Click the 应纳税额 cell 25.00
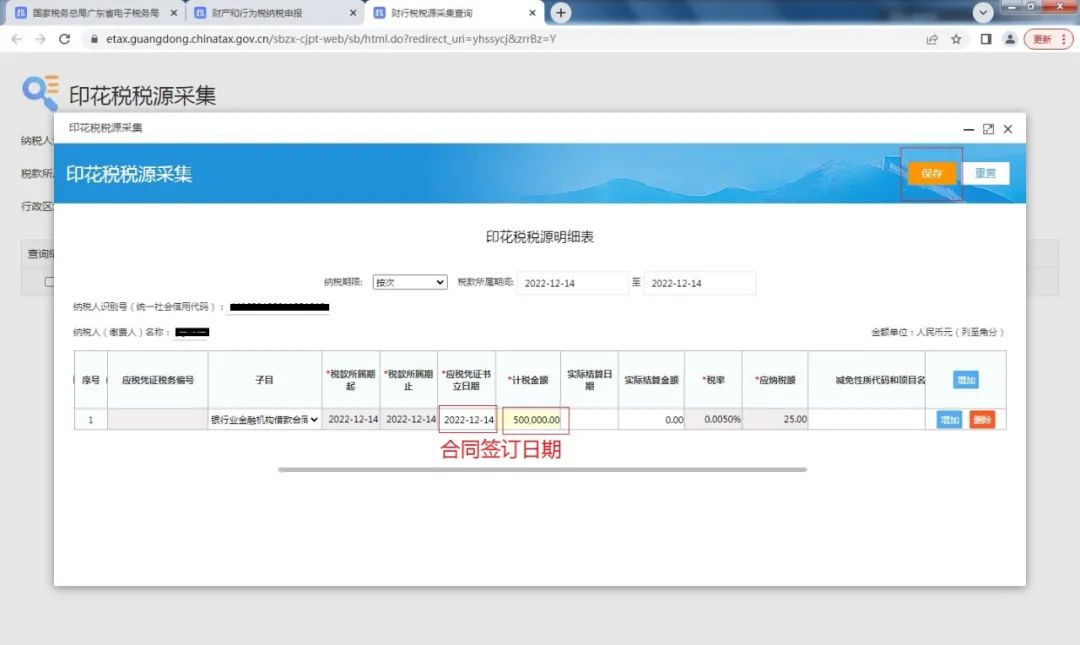 click(x=775, y=420)
